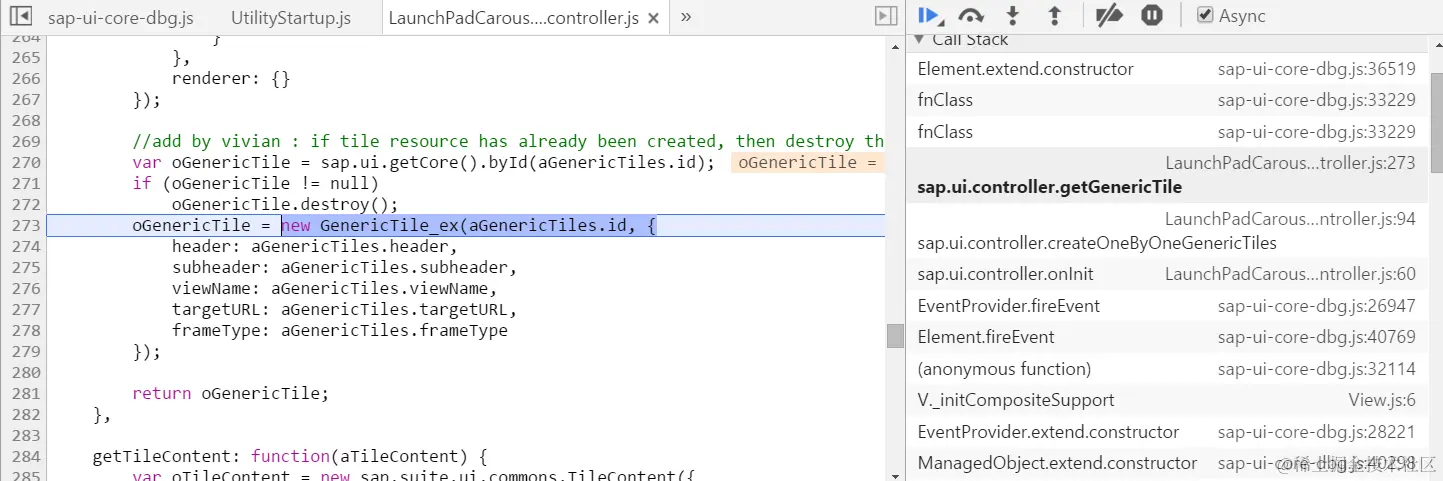Viewport: 1443px width, 481px height.
Task: Show more open file tabs
Action: pos(686,16)
